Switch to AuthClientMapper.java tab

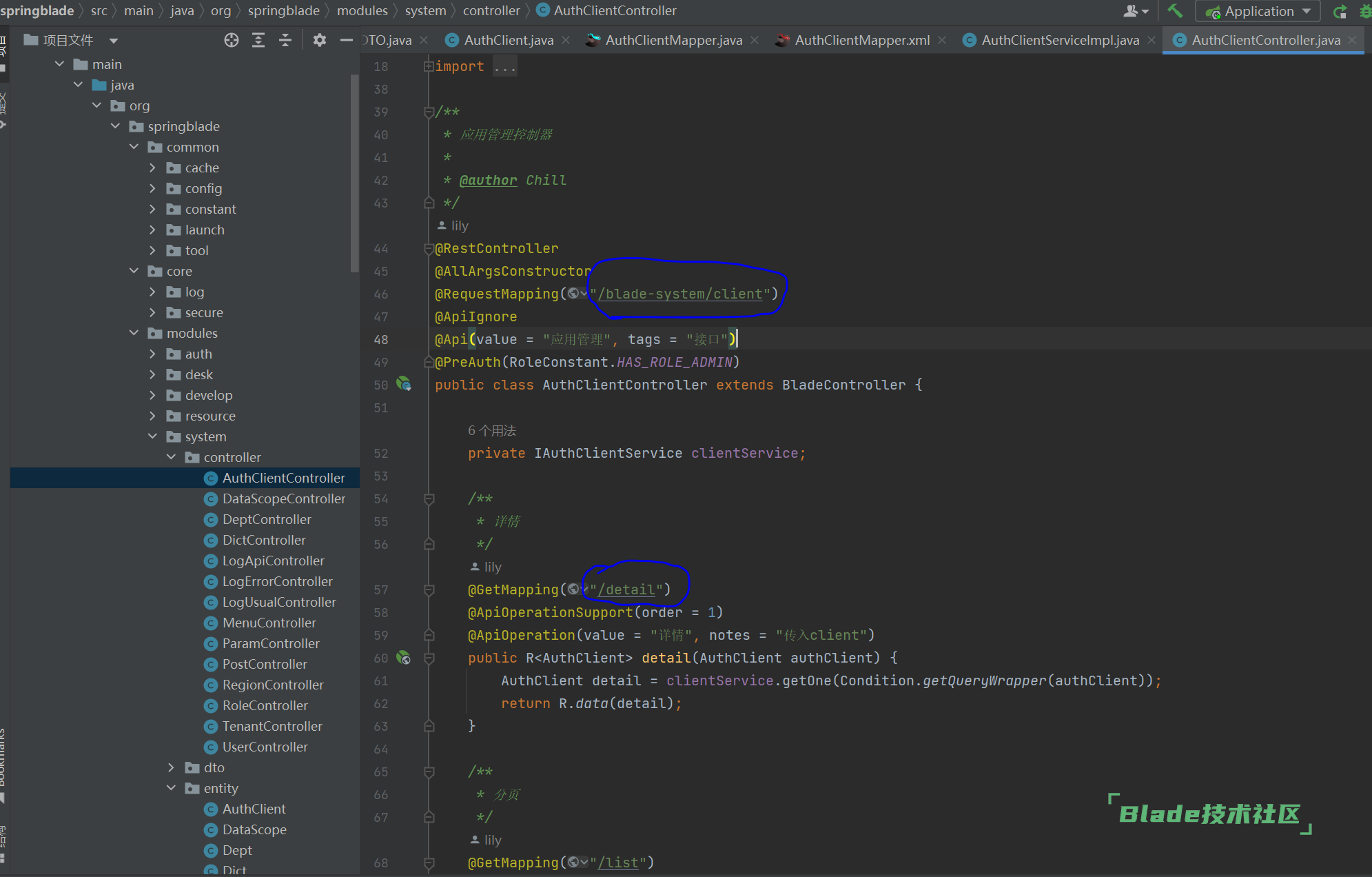click(x=673, y=40)
